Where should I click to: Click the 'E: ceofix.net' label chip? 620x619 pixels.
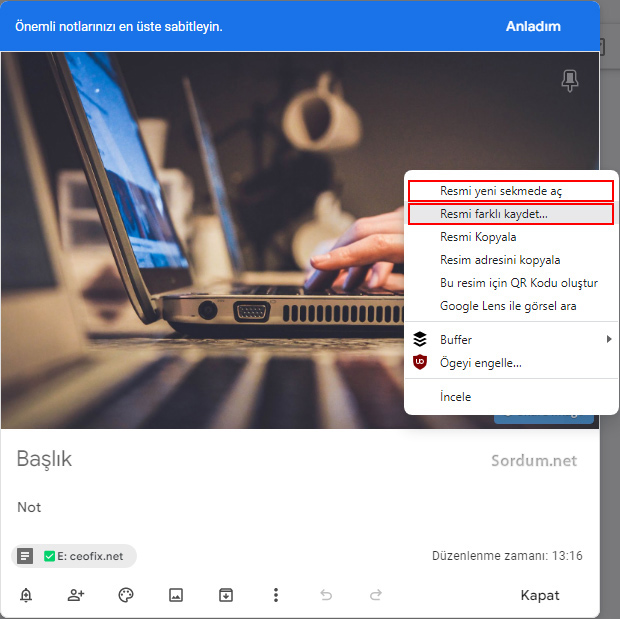(74, 556)
